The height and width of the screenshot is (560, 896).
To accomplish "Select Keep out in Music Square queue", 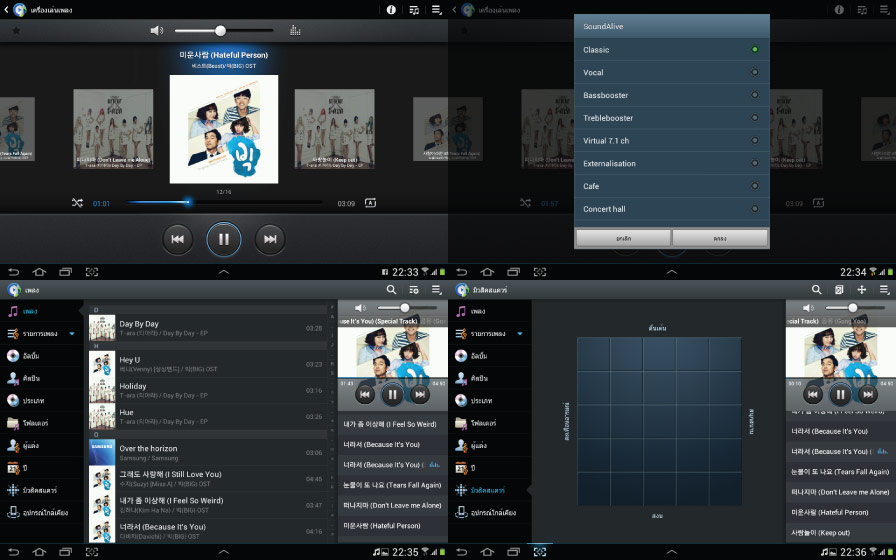I will click(841, 533).
